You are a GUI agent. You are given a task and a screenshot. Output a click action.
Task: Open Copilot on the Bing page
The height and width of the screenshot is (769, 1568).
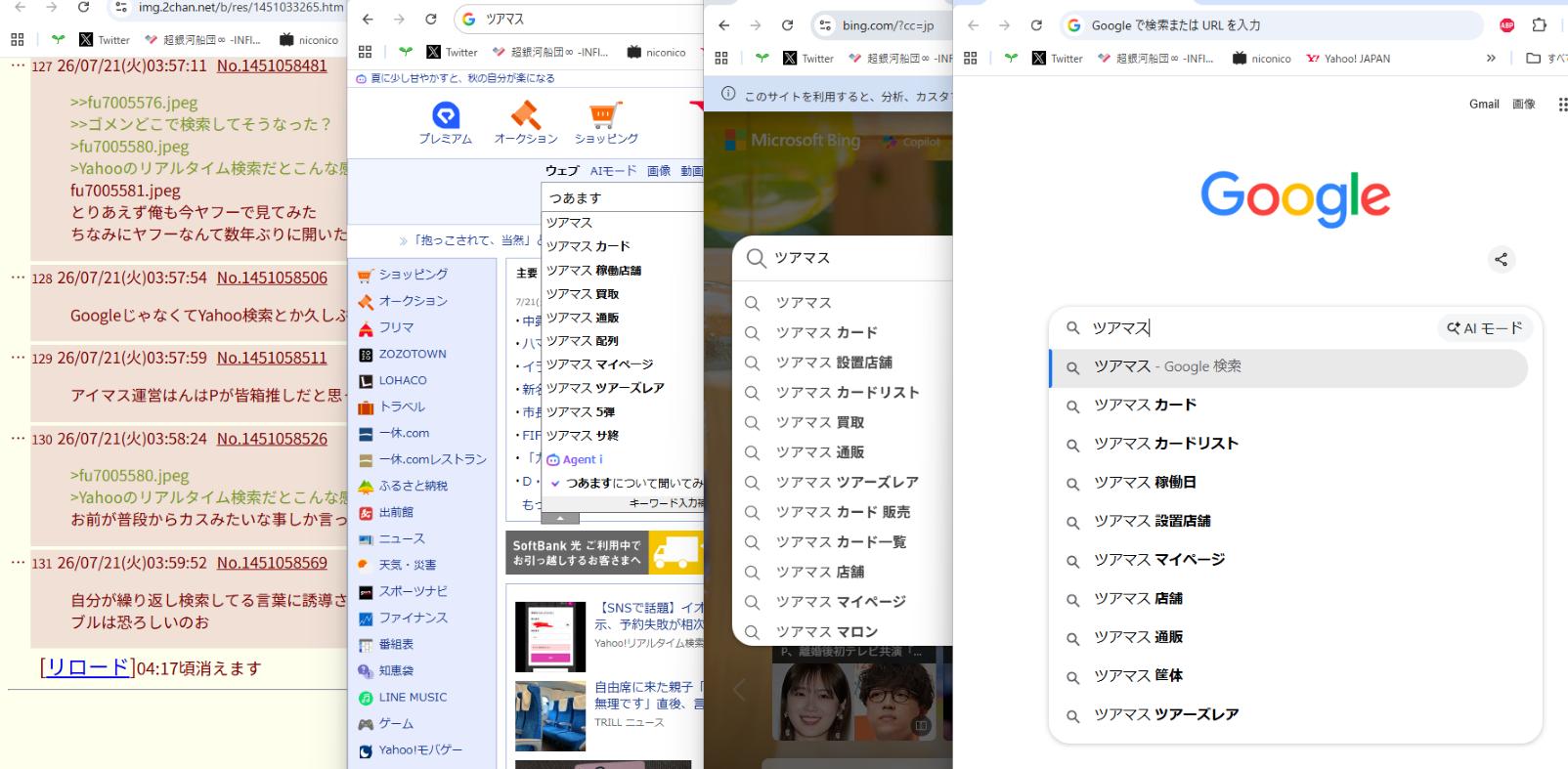click(x=911, y=142)
